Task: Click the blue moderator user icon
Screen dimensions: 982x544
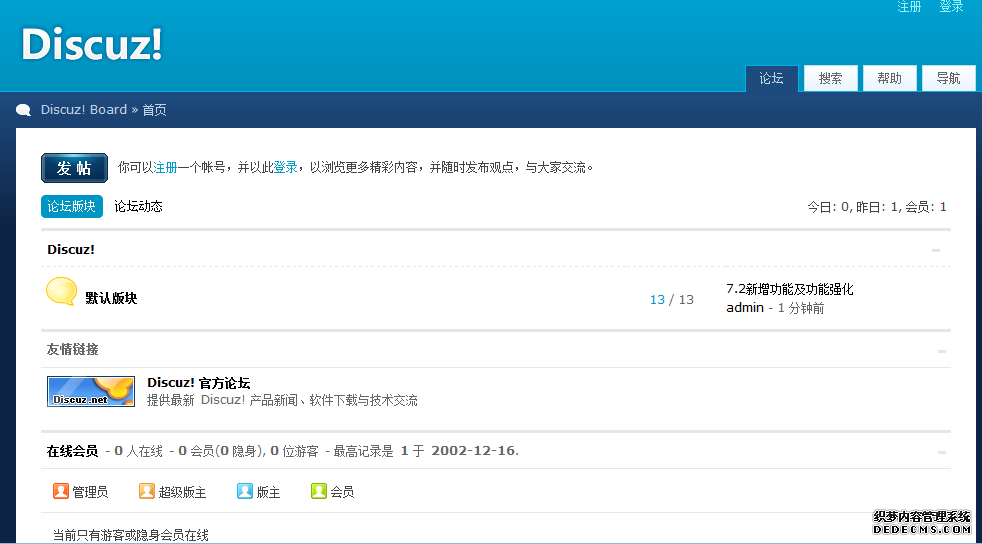Action: pyautogui.click(x=245, y=491)
